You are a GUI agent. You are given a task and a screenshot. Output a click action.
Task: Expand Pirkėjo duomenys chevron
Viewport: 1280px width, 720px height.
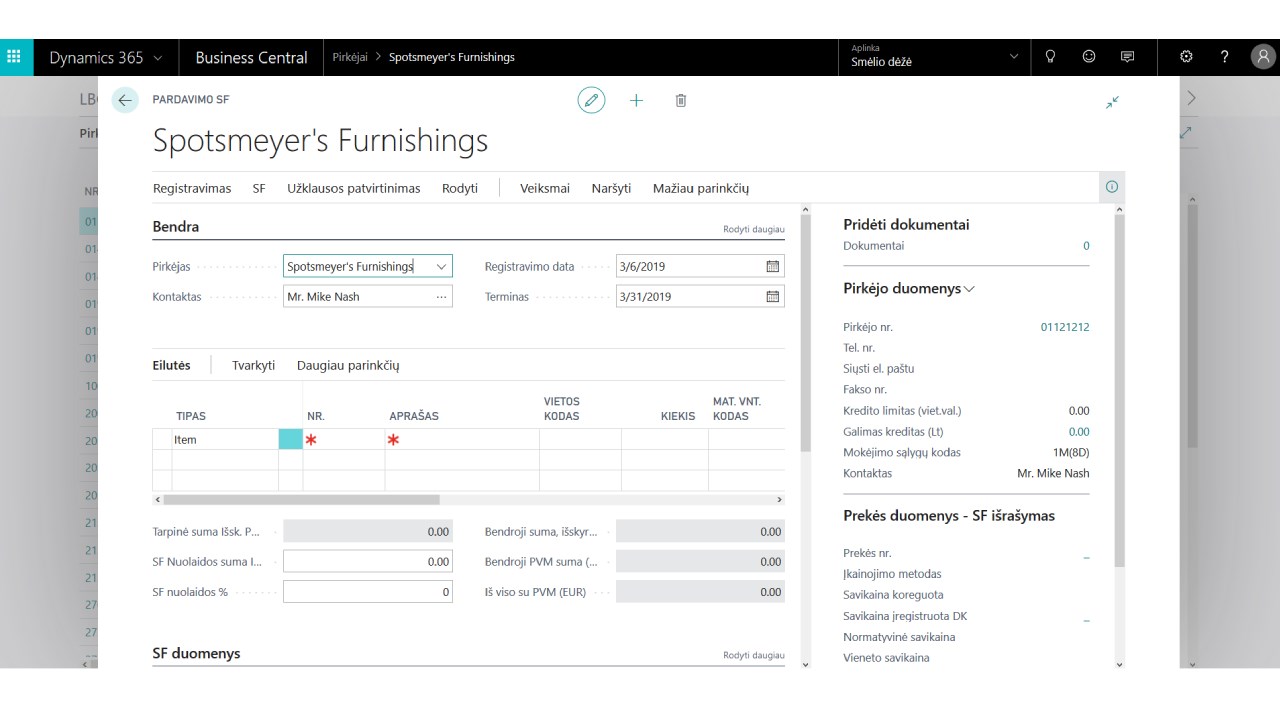[x=969, y=289]
